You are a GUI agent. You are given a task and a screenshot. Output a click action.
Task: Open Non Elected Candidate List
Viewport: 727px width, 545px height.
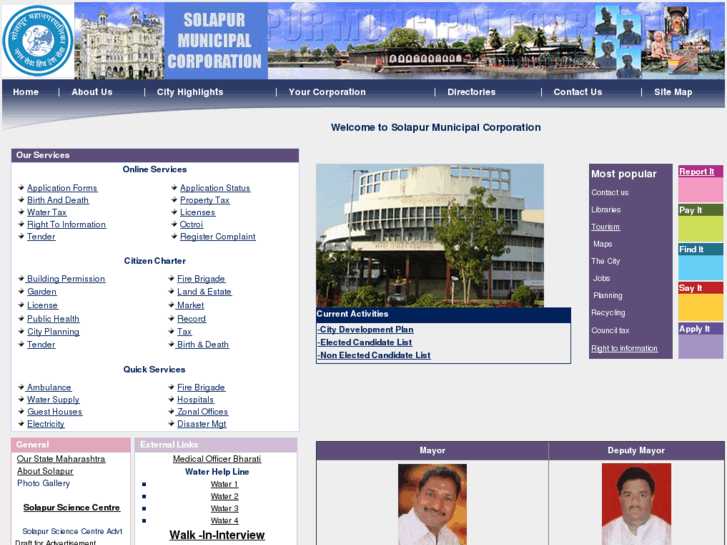[x=374, y=355]
